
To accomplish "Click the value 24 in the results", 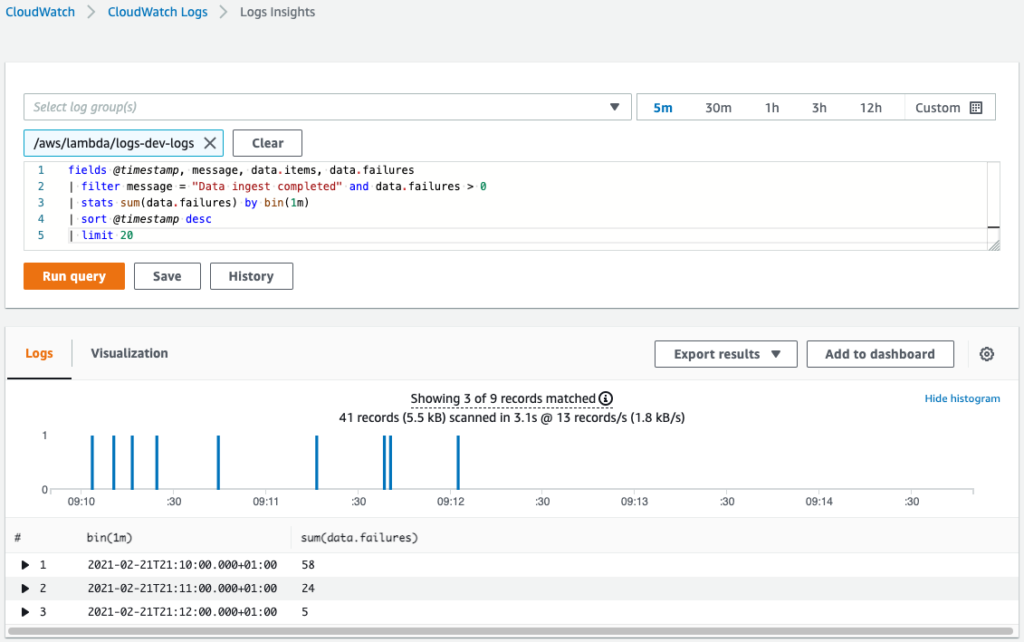I will [308, 588].
